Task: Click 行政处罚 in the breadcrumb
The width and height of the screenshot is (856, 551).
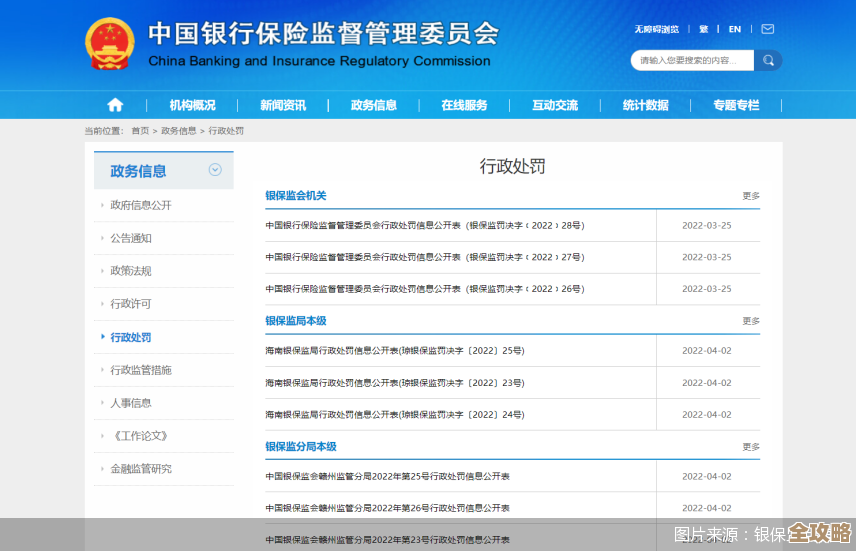Action: (226, 131)
